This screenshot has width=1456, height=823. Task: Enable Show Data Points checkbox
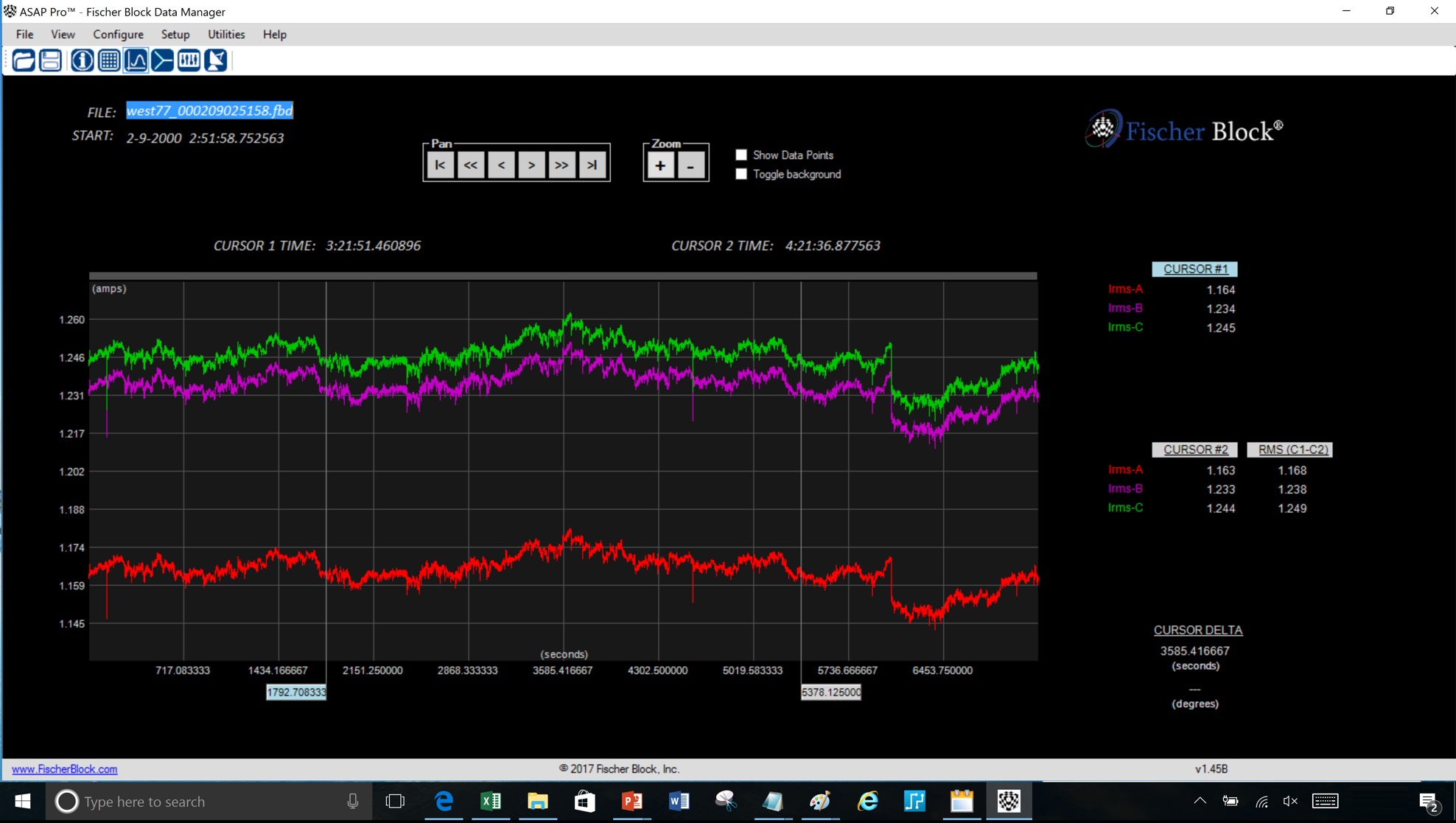[741, 155]
